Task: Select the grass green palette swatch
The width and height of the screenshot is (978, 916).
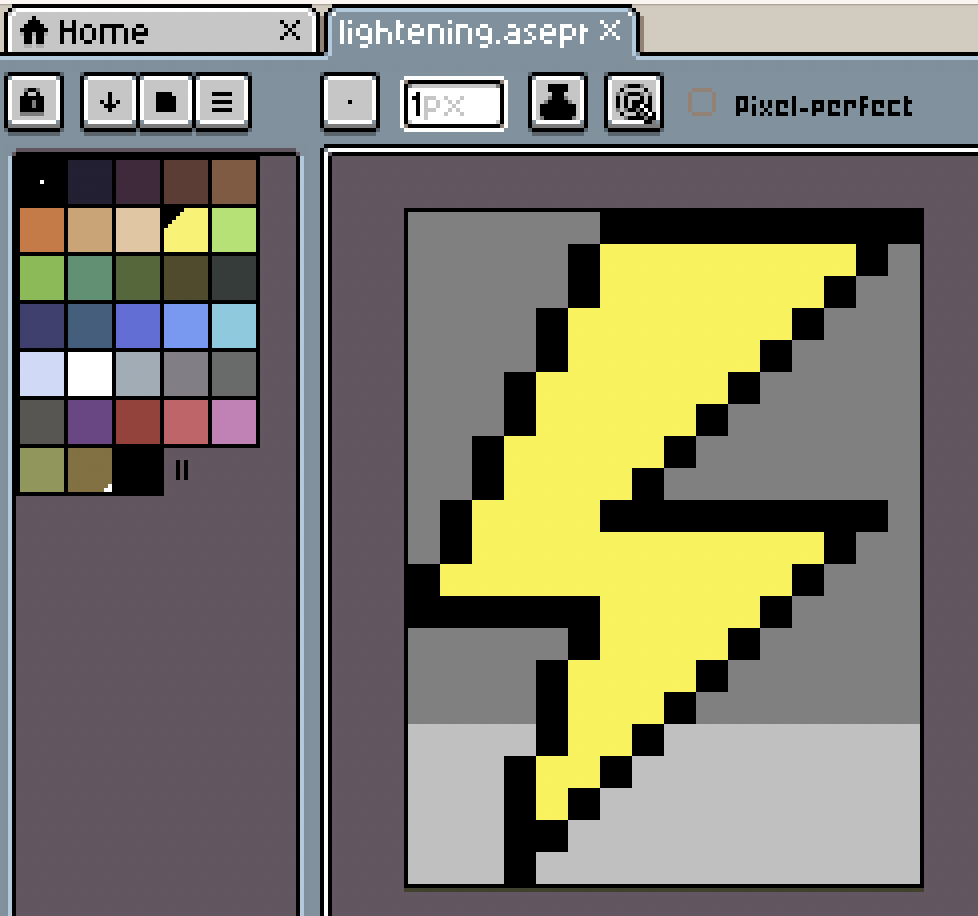Action: [x=42, y=277]
